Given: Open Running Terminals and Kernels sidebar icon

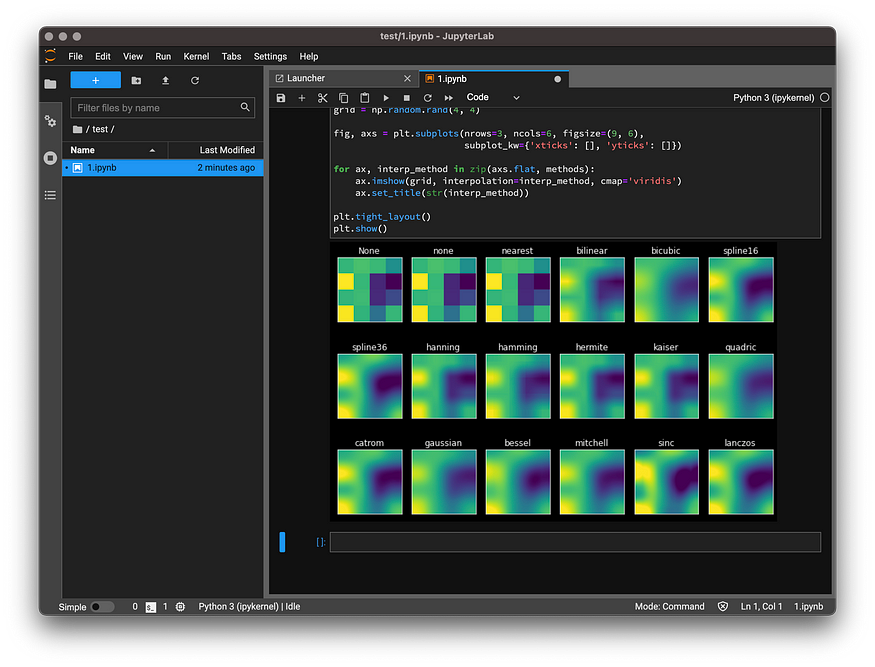Looking at the screenshot, I should point(50,158).
